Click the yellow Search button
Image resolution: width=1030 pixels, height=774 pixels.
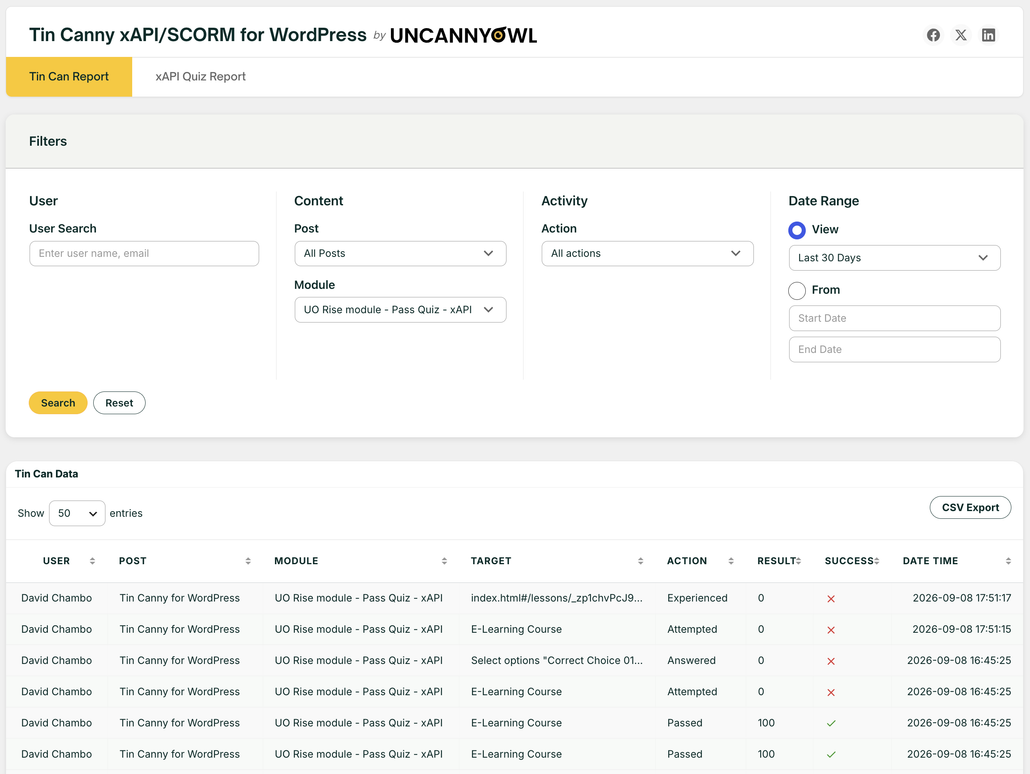[x=58, y=403]
